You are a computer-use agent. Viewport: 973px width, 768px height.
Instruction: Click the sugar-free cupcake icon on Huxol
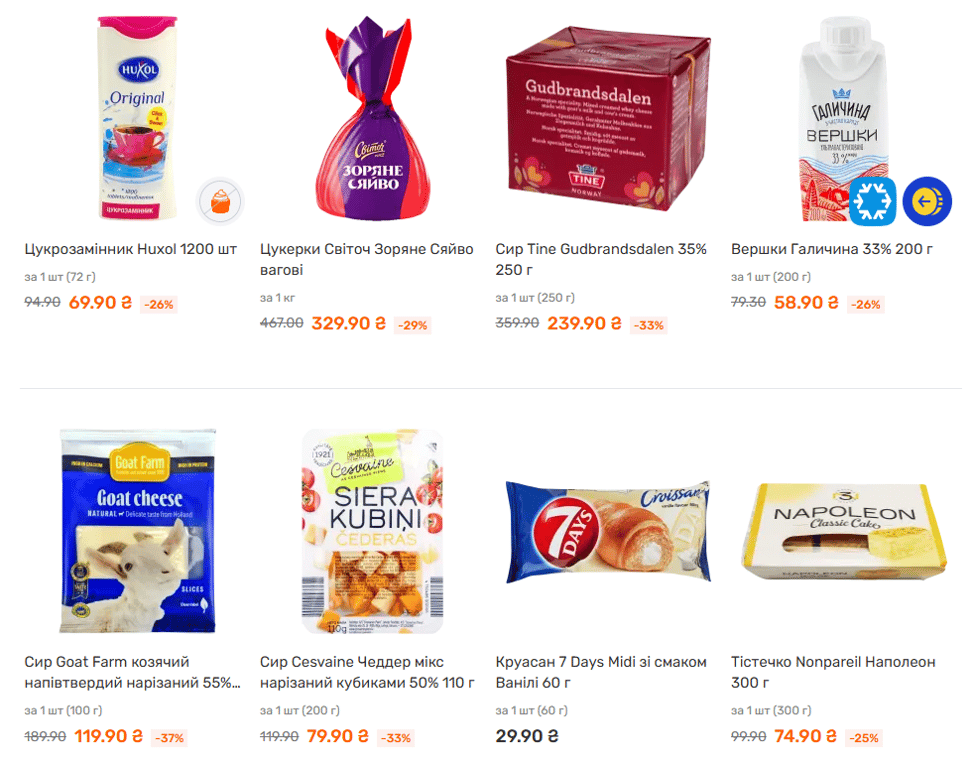[x=220, y=201]
